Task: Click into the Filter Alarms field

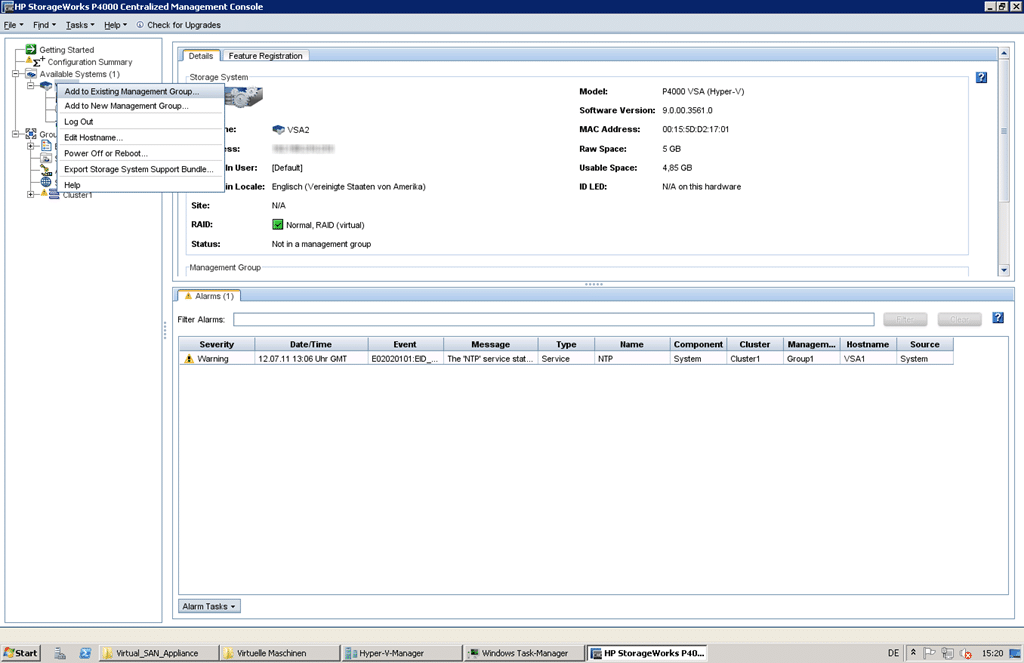Action: (554, 319)
